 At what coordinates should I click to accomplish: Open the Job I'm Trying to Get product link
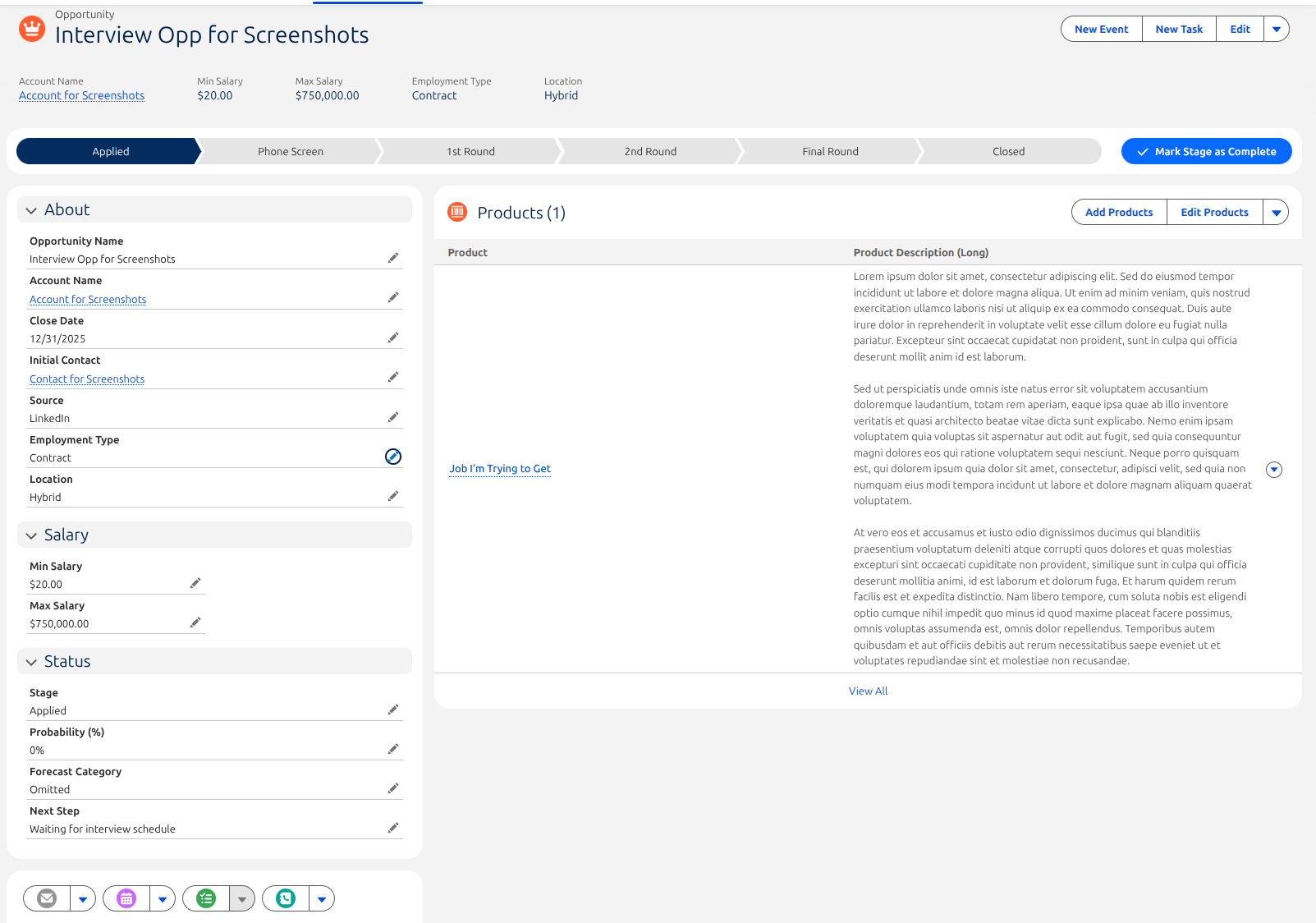500,469
